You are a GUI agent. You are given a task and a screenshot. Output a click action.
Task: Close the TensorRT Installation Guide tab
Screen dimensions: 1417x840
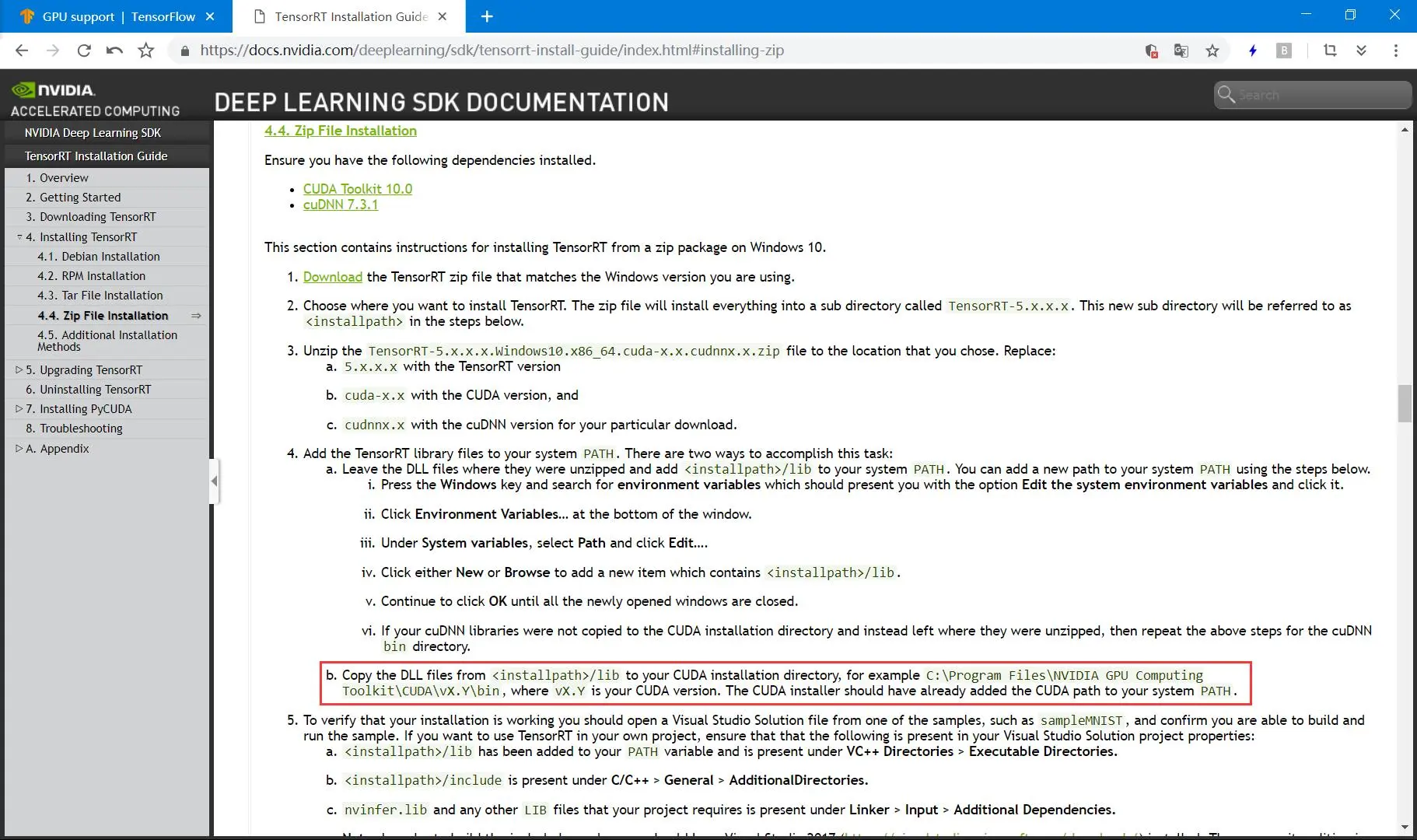click(x=443, y=16)
